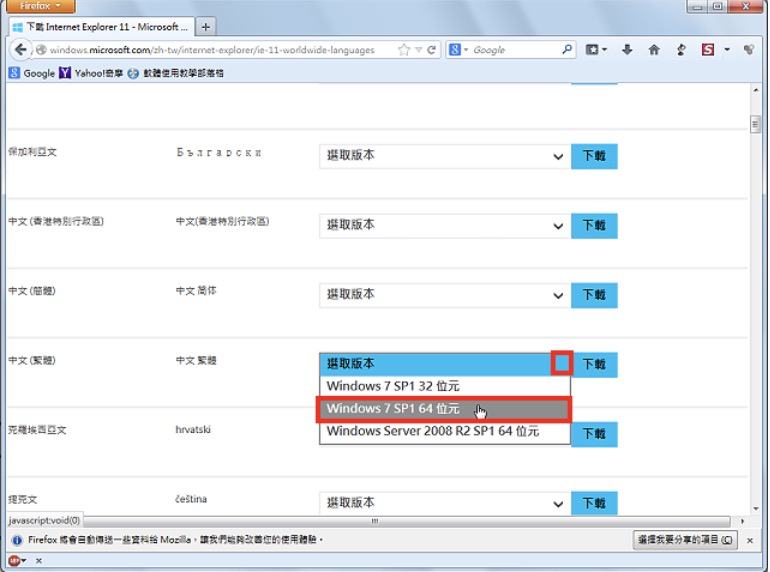Click the 中文 简体 native name text

[196, 291]
